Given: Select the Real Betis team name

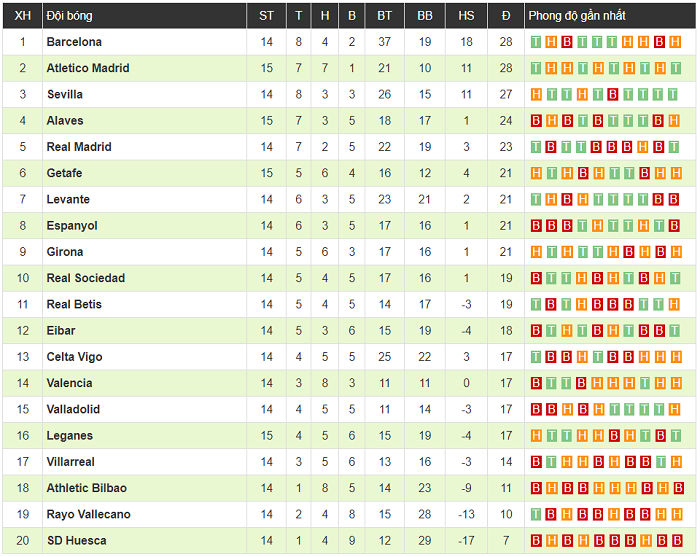Looking at the screenshot, I should coord(74,305).
